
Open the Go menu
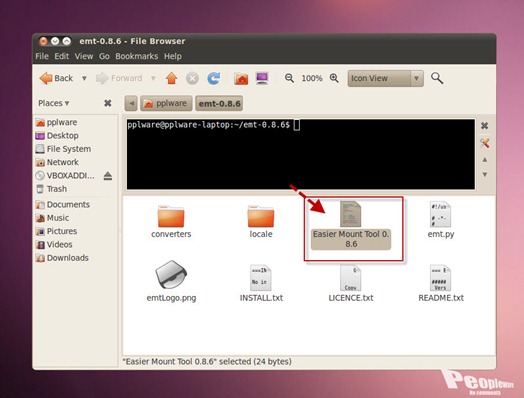[x=104, y=56]
